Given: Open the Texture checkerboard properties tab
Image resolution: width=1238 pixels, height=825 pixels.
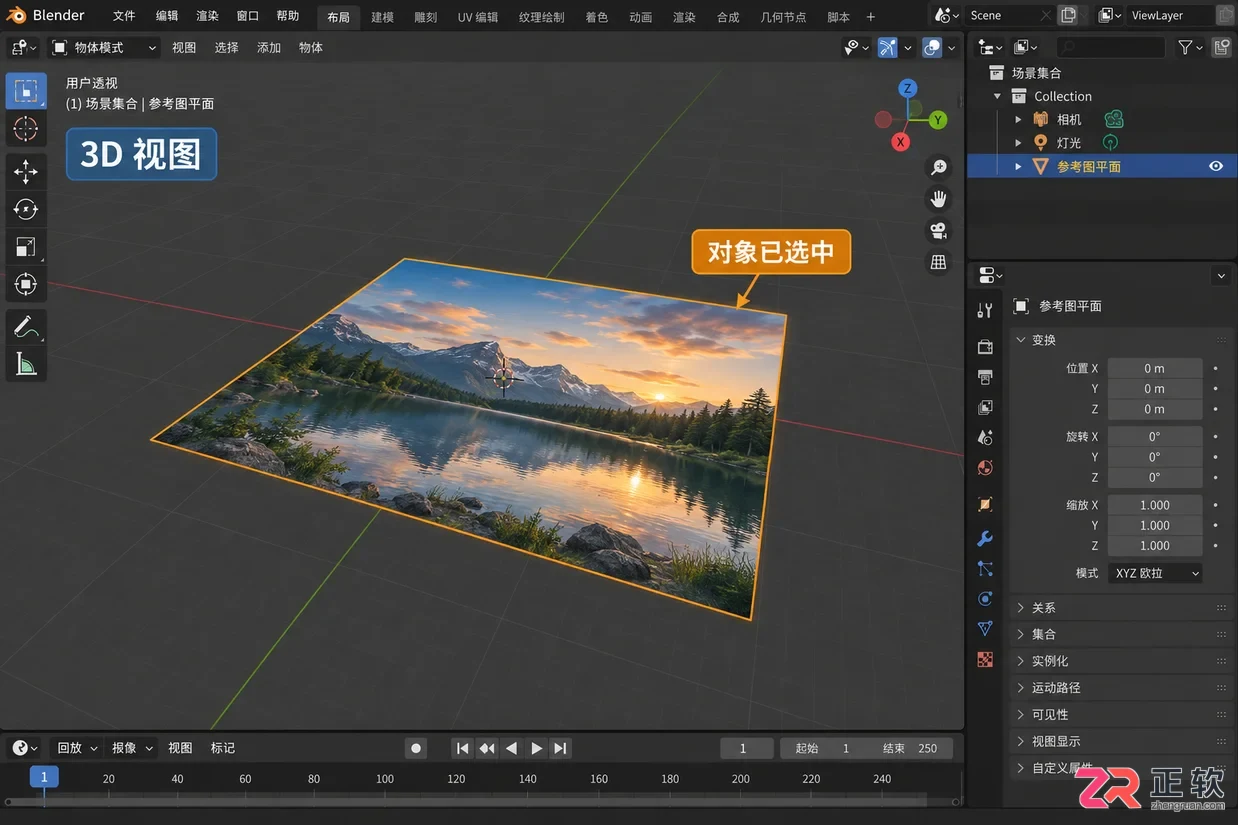Looking at the screenshot, I should pos(985,659).
